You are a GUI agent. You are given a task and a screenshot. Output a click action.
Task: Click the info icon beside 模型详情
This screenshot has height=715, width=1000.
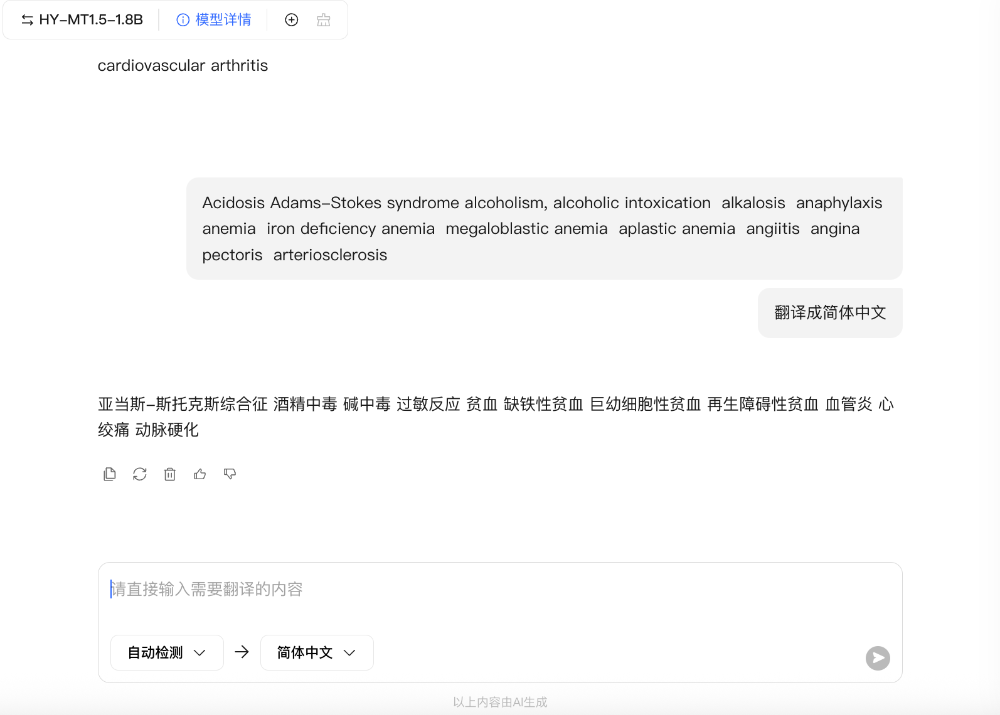181,19
